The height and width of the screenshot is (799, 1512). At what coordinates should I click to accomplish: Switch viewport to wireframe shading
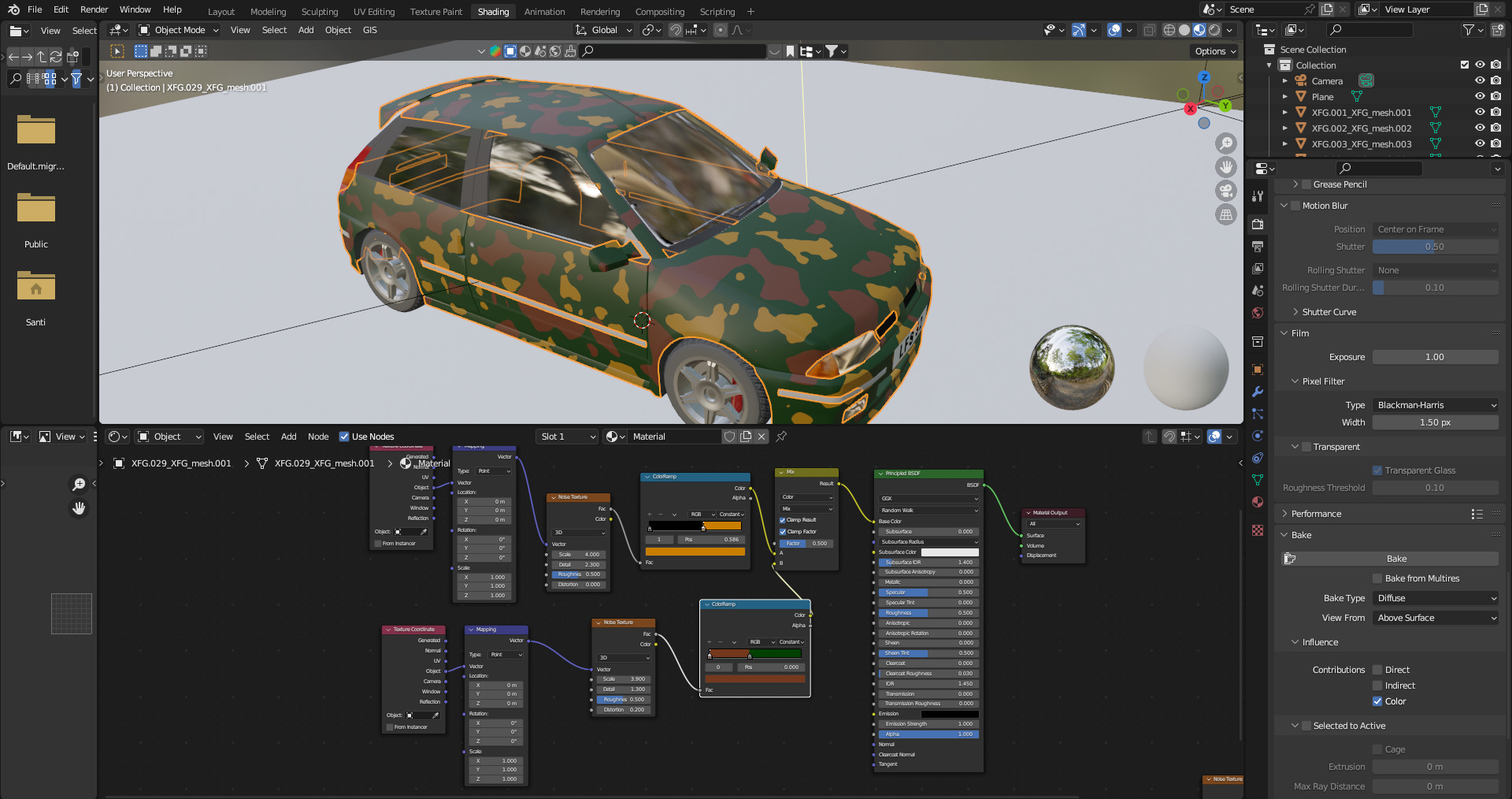(1169, 30)
